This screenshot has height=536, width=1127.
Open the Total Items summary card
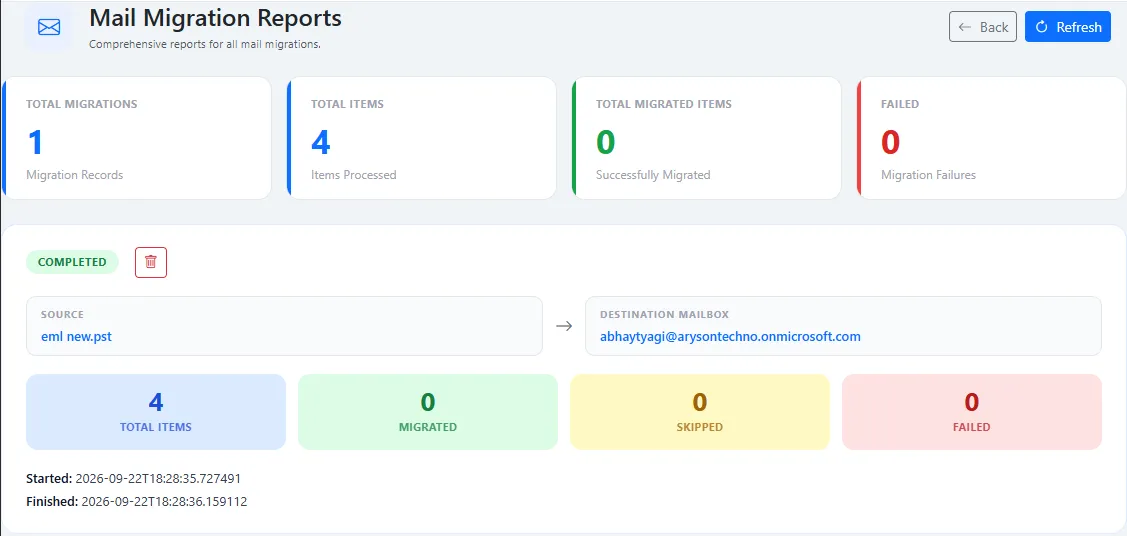click(x=421, y=138)
